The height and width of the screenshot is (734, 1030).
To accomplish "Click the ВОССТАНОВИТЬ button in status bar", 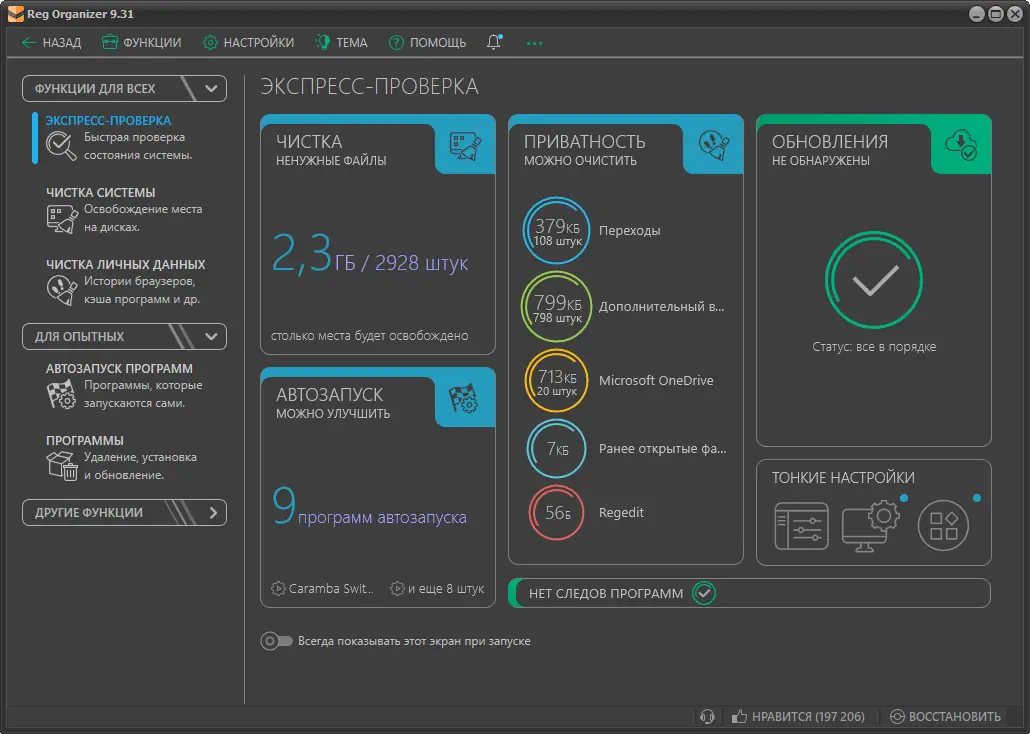I will [945, 717].
